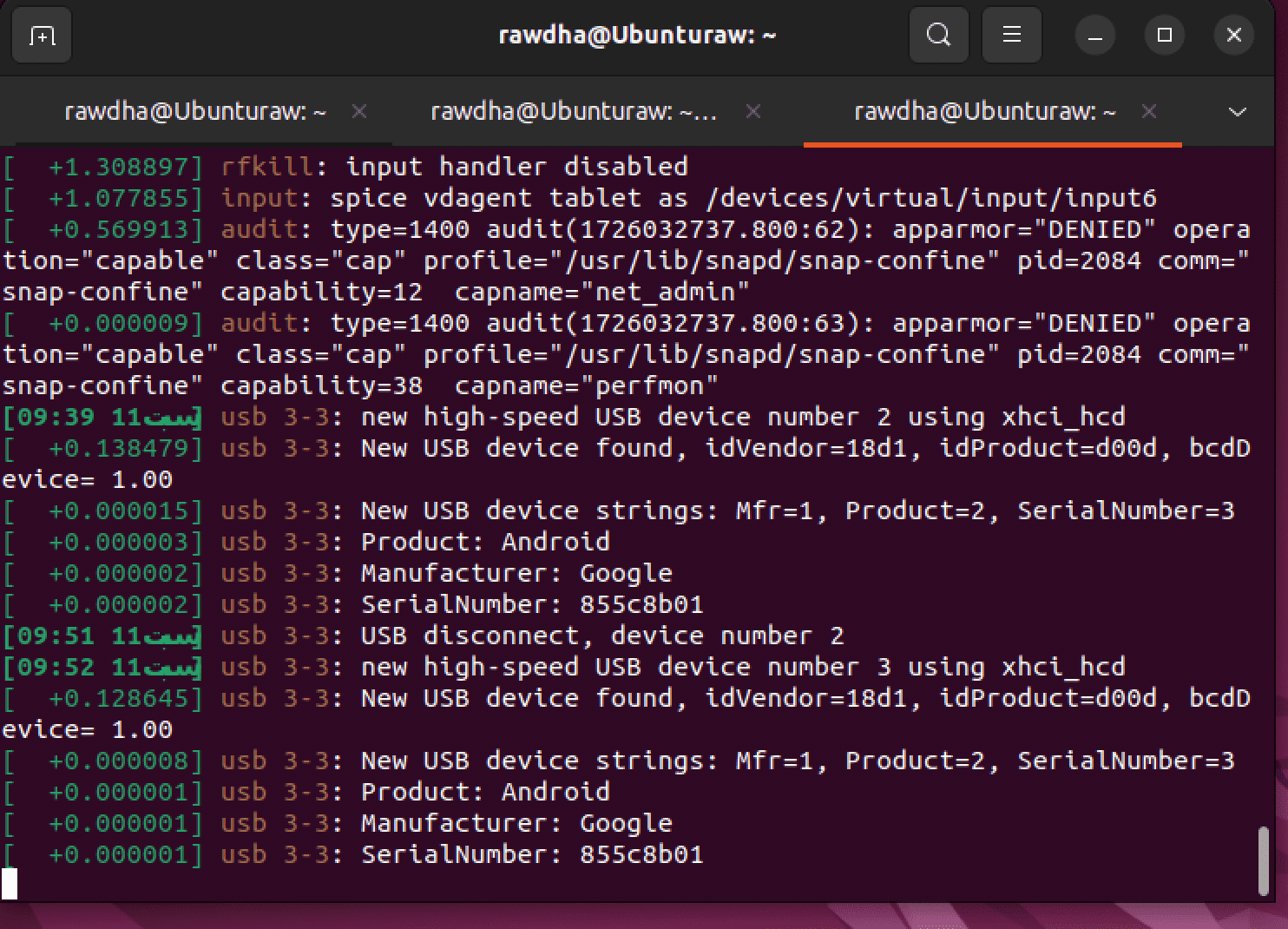
Task: Close the terminal window
Action: 1234,36
